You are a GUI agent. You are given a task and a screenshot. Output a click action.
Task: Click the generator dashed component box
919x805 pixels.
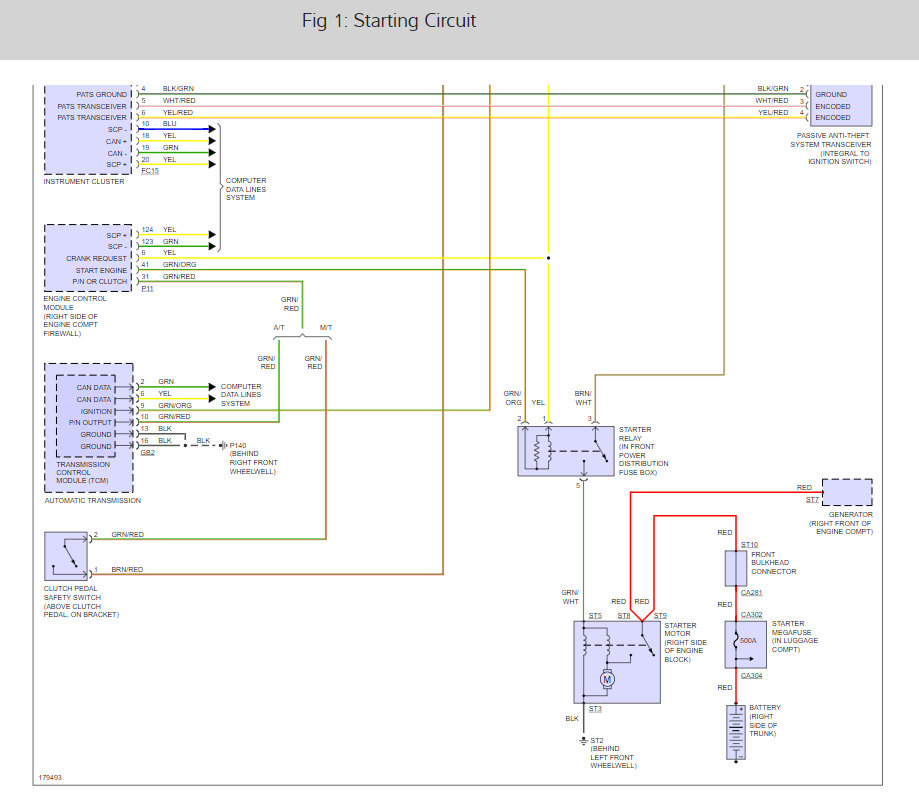(847, 492)
